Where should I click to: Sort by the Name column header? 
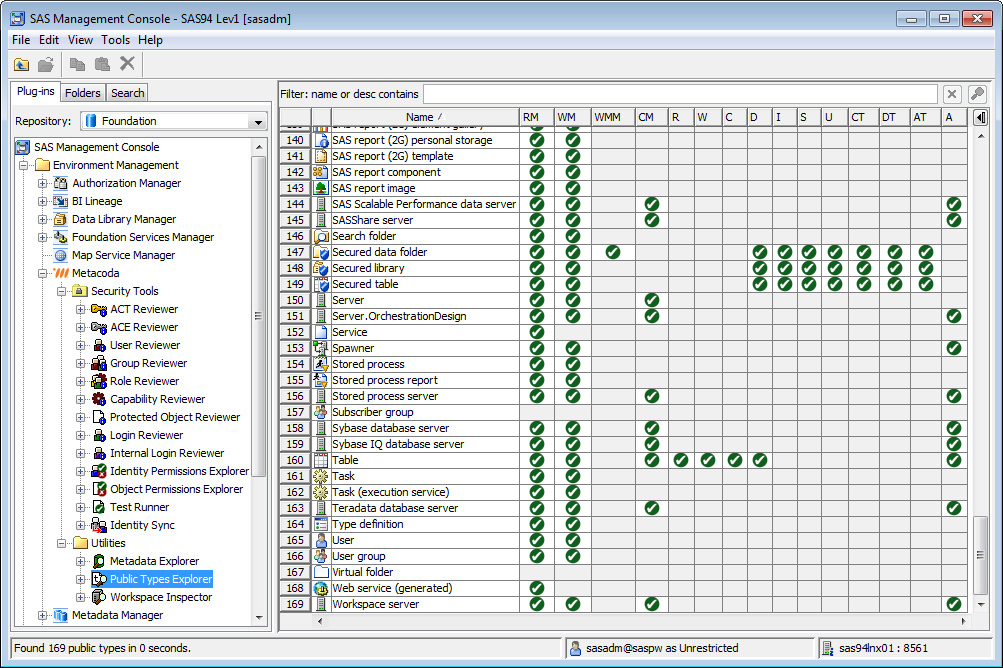click(x=425, y=117)
